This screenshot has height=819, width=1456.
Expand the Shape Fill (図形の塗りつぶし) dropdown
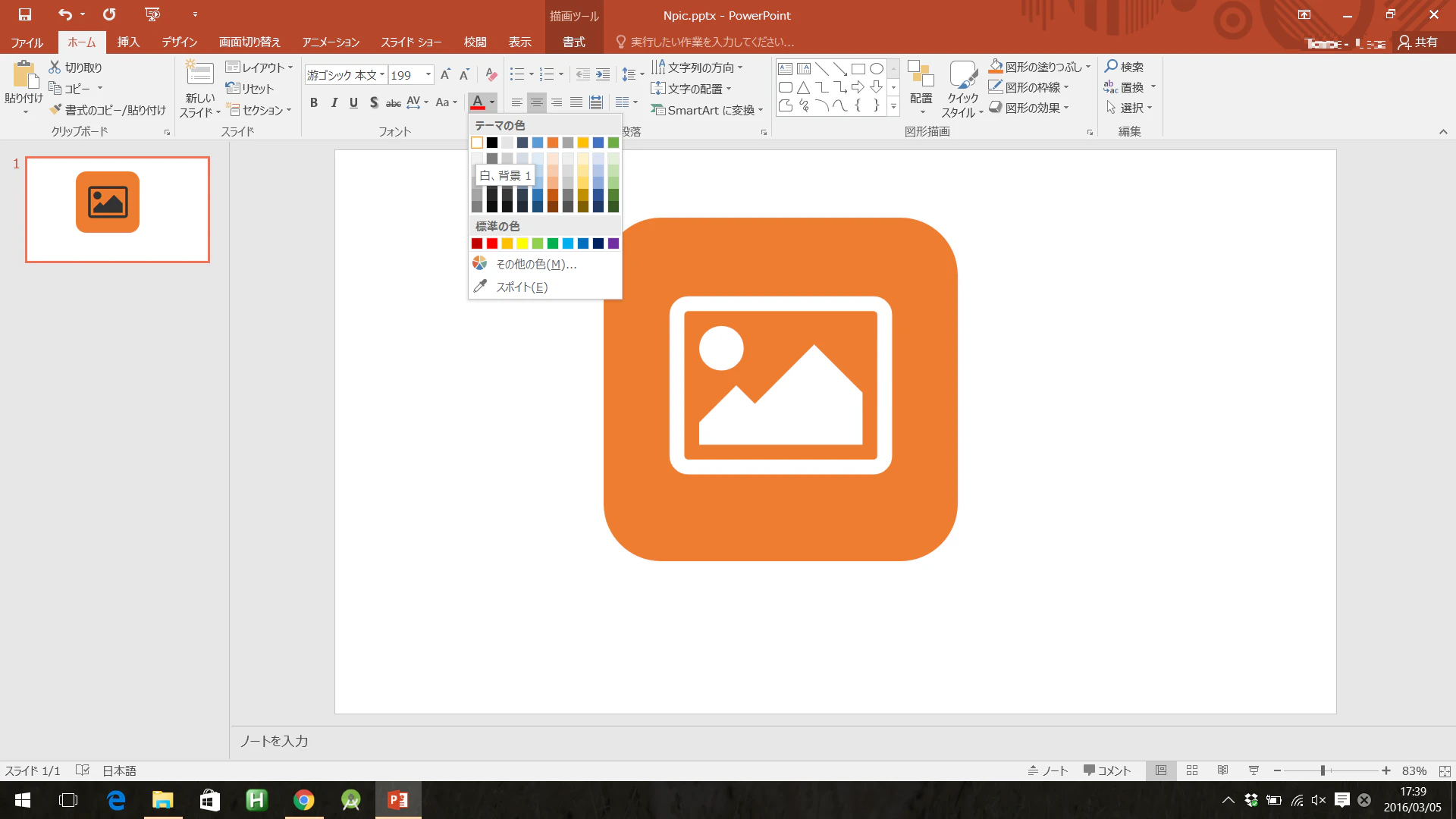pos(1087,67)
